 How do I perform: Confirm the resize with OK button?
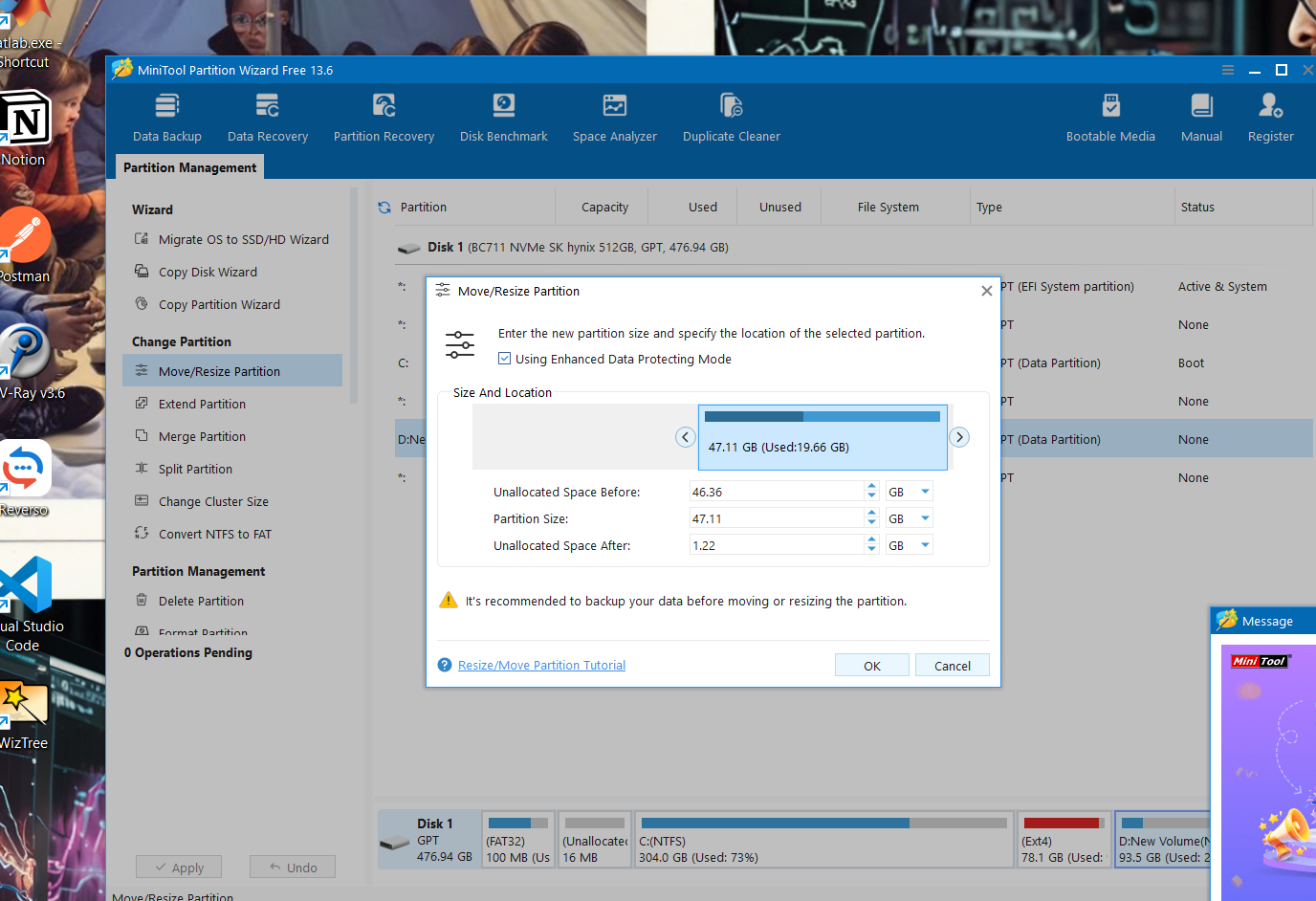point(872,666)
